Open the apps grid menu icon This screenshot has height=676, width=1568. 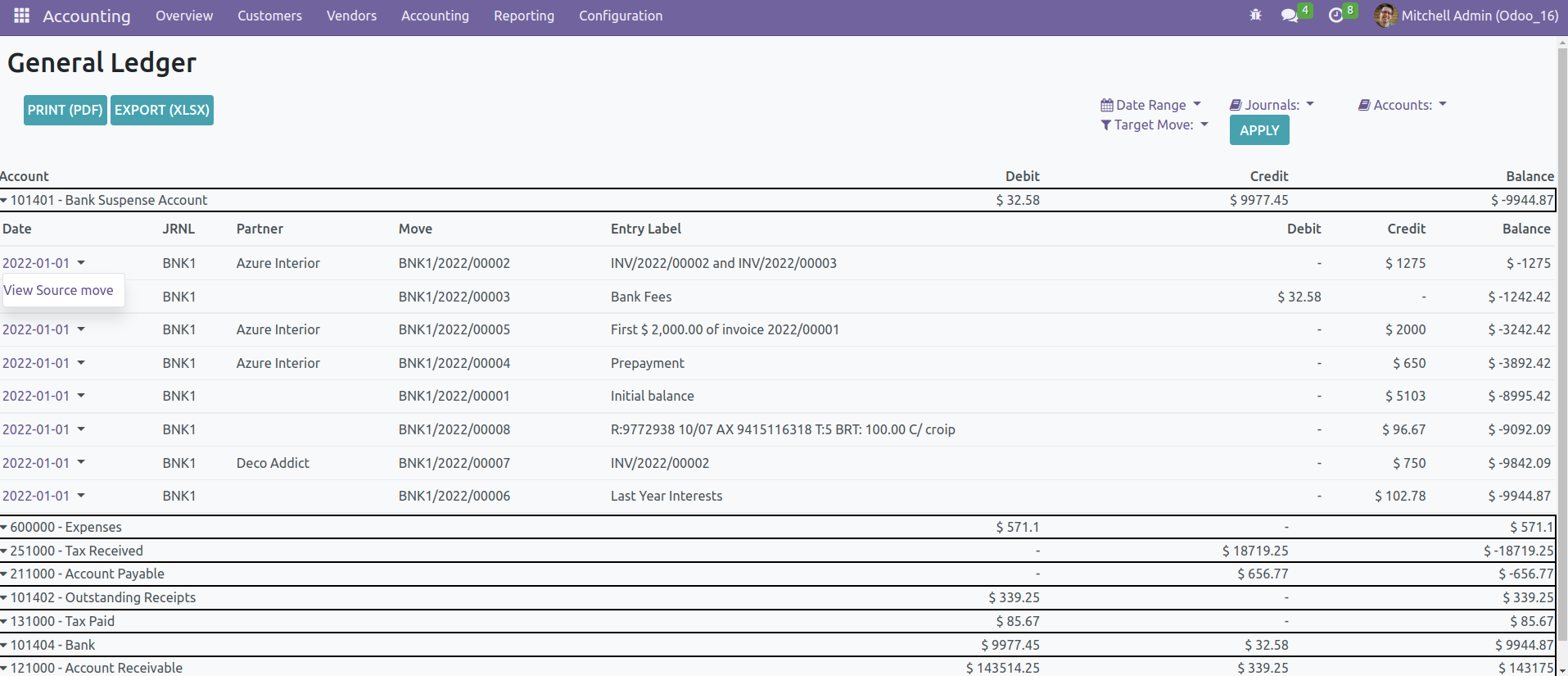coord(21,16)
